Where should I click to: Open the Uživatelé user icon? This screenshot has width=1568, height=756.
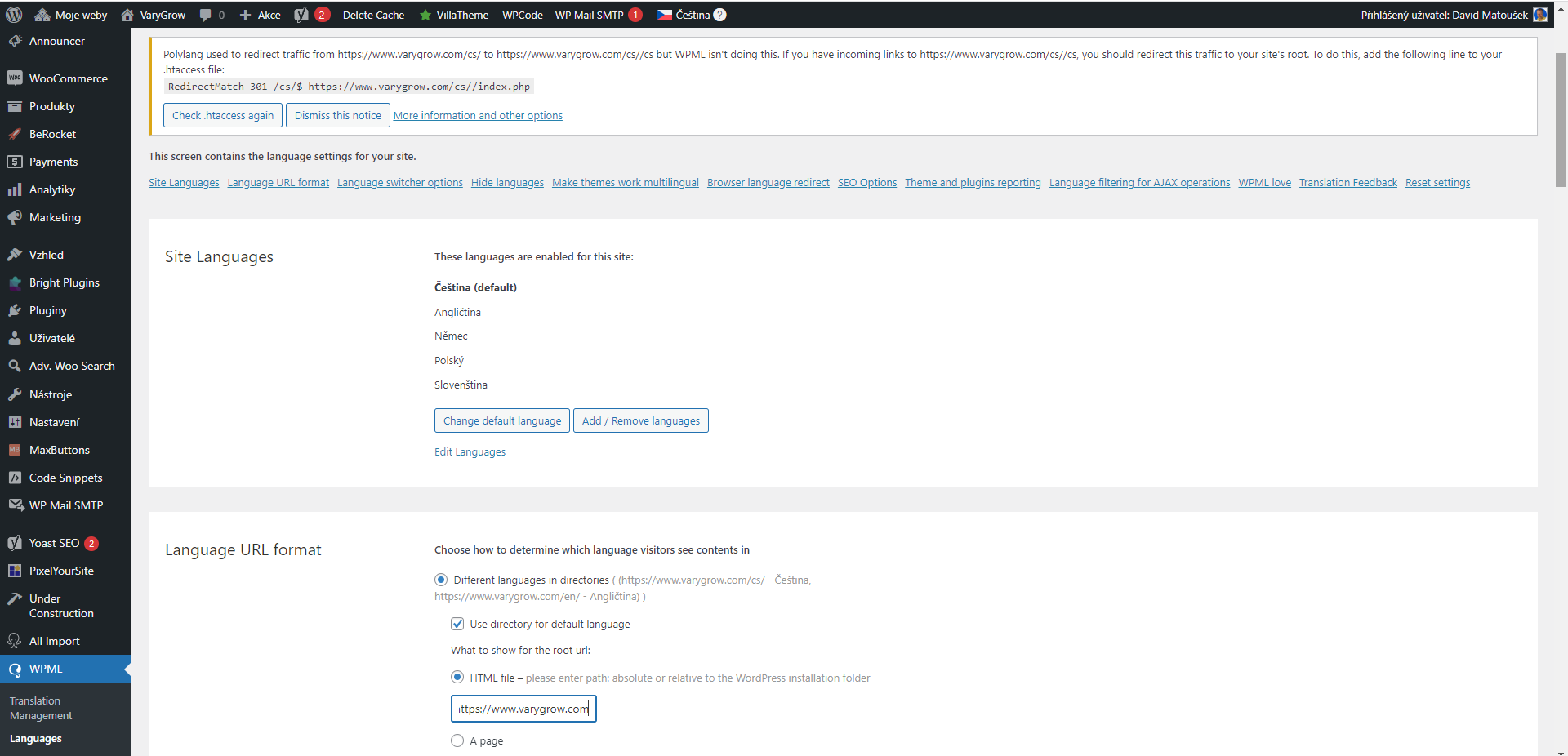[15, 338]
